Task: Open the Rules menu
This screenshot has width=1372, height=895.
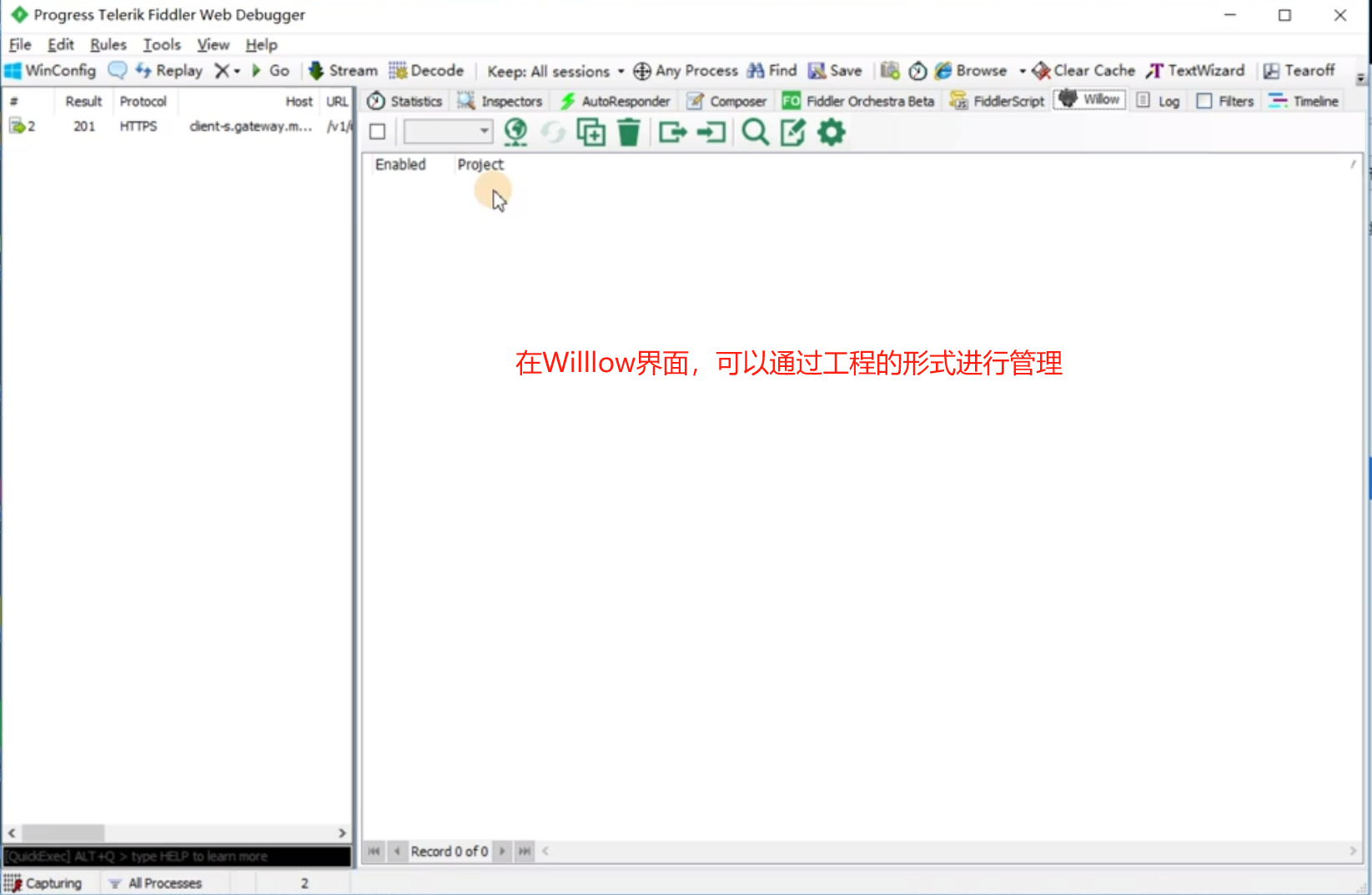Action: tap(108, 45)
